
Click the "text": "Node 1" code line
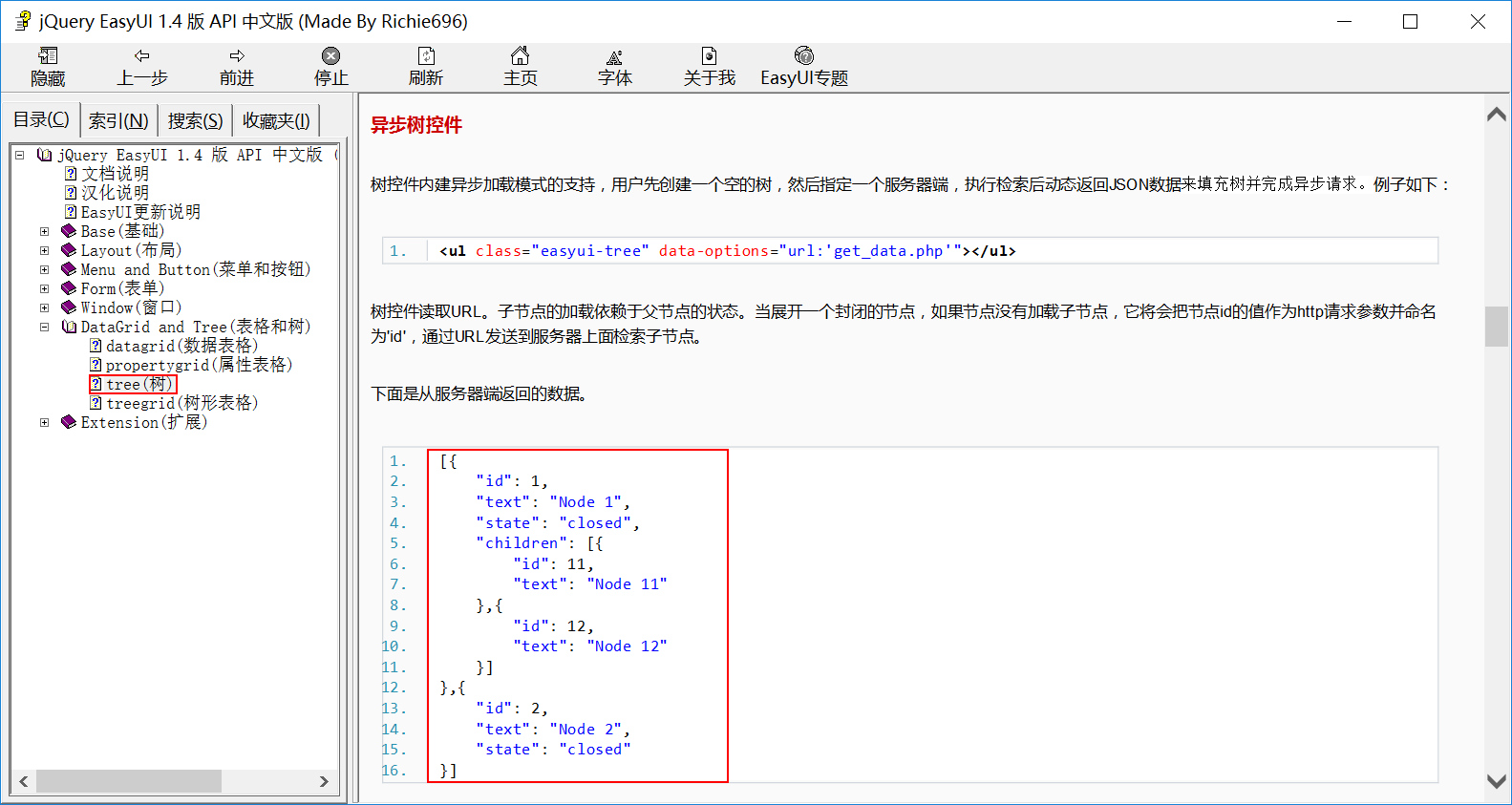pyautogui.click(x=553, y=502)
